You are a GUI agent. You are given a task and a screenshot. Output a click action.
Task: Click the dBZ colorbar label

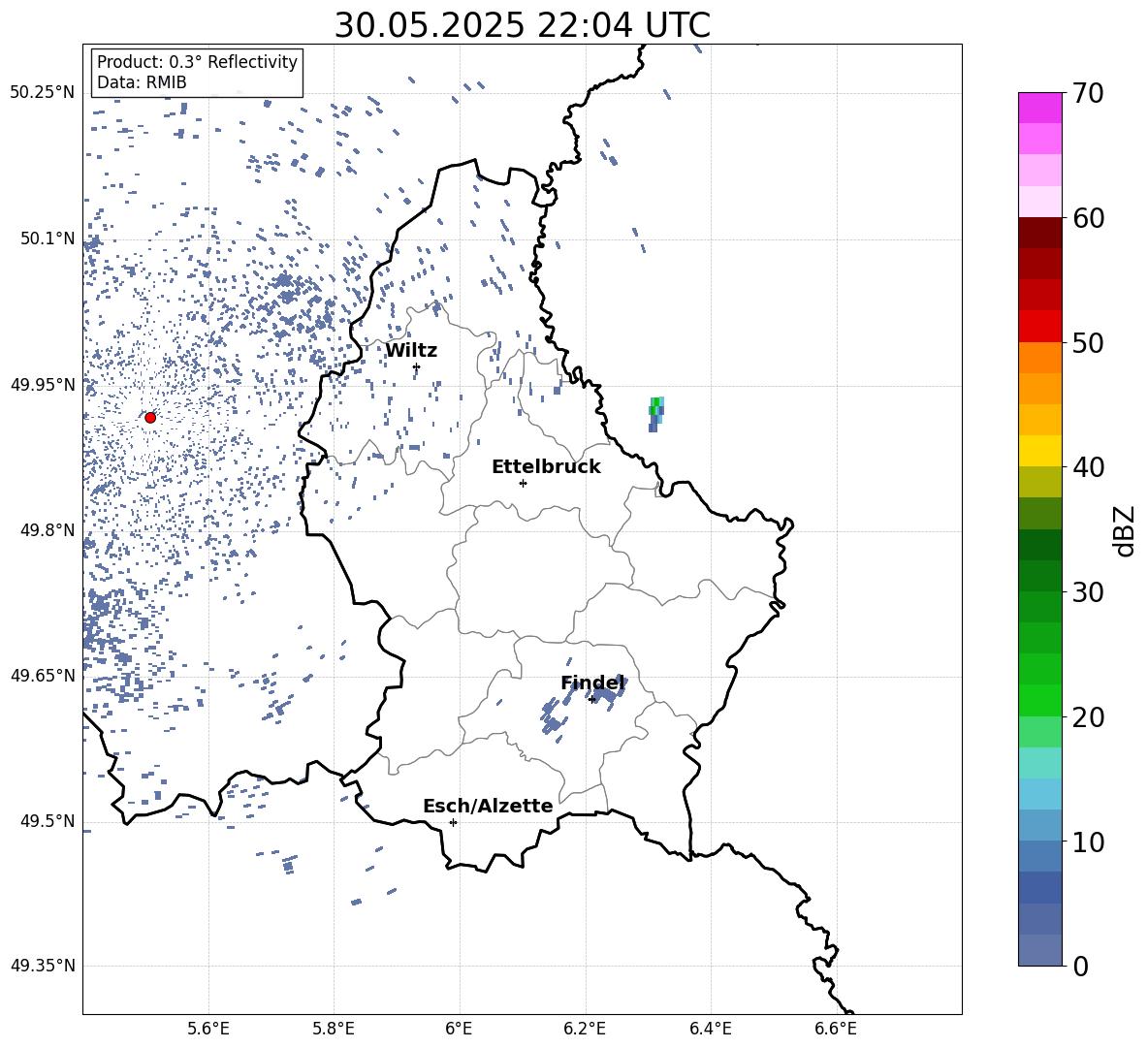click(1126, 530)
